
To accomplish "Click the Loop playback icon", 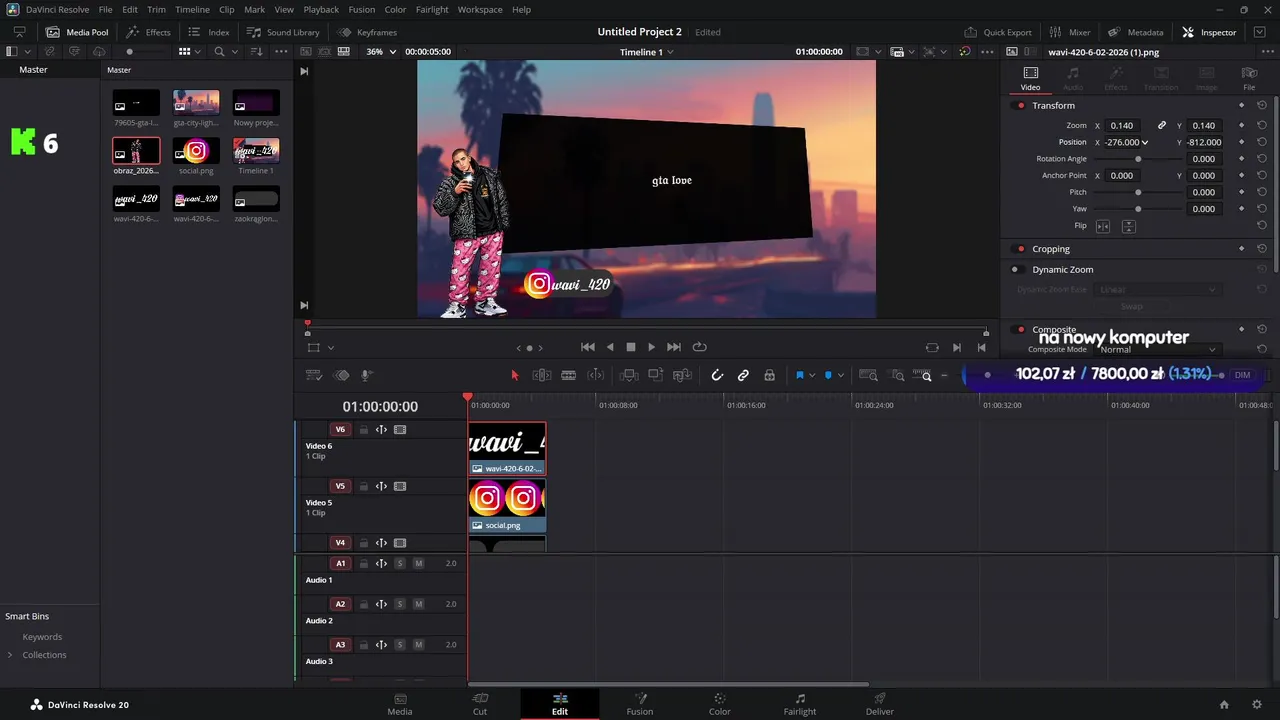I will coord(700,347).
